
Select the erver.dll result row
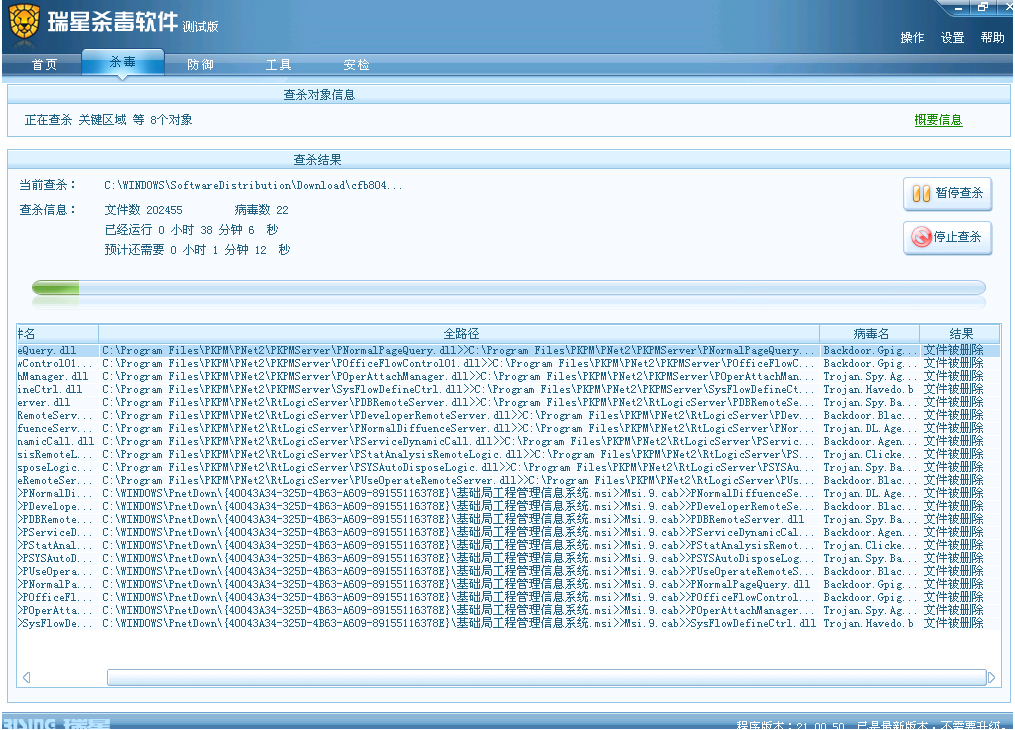click(x=509, y=403)
